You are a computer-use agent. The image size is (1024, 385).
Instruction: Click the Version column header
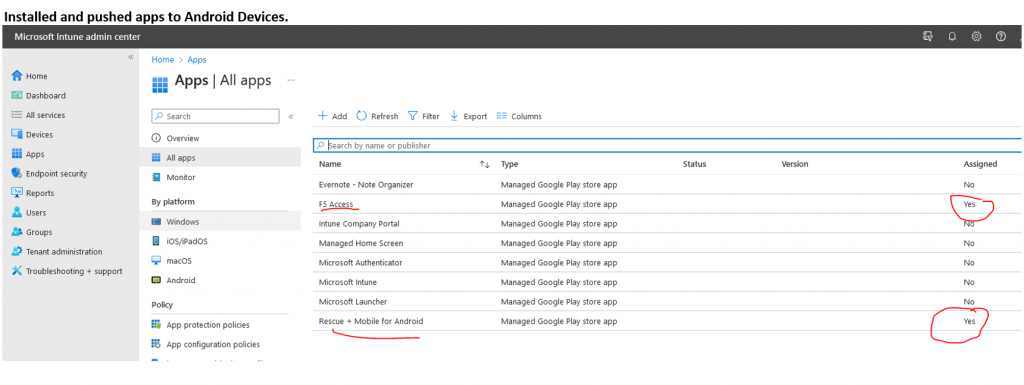(795, 164)
